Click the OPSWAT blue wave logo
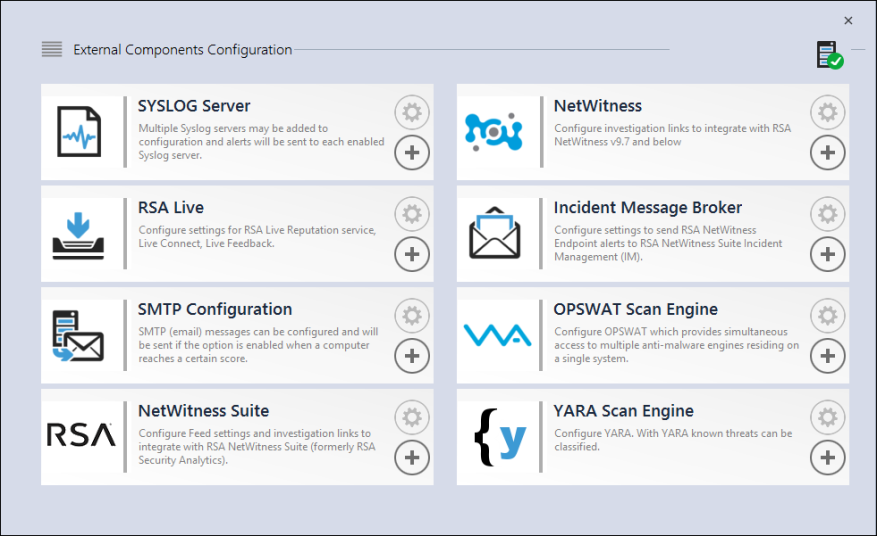Image resolution: width=877 pixels, height=536 pixels. (x=497, y=335)
